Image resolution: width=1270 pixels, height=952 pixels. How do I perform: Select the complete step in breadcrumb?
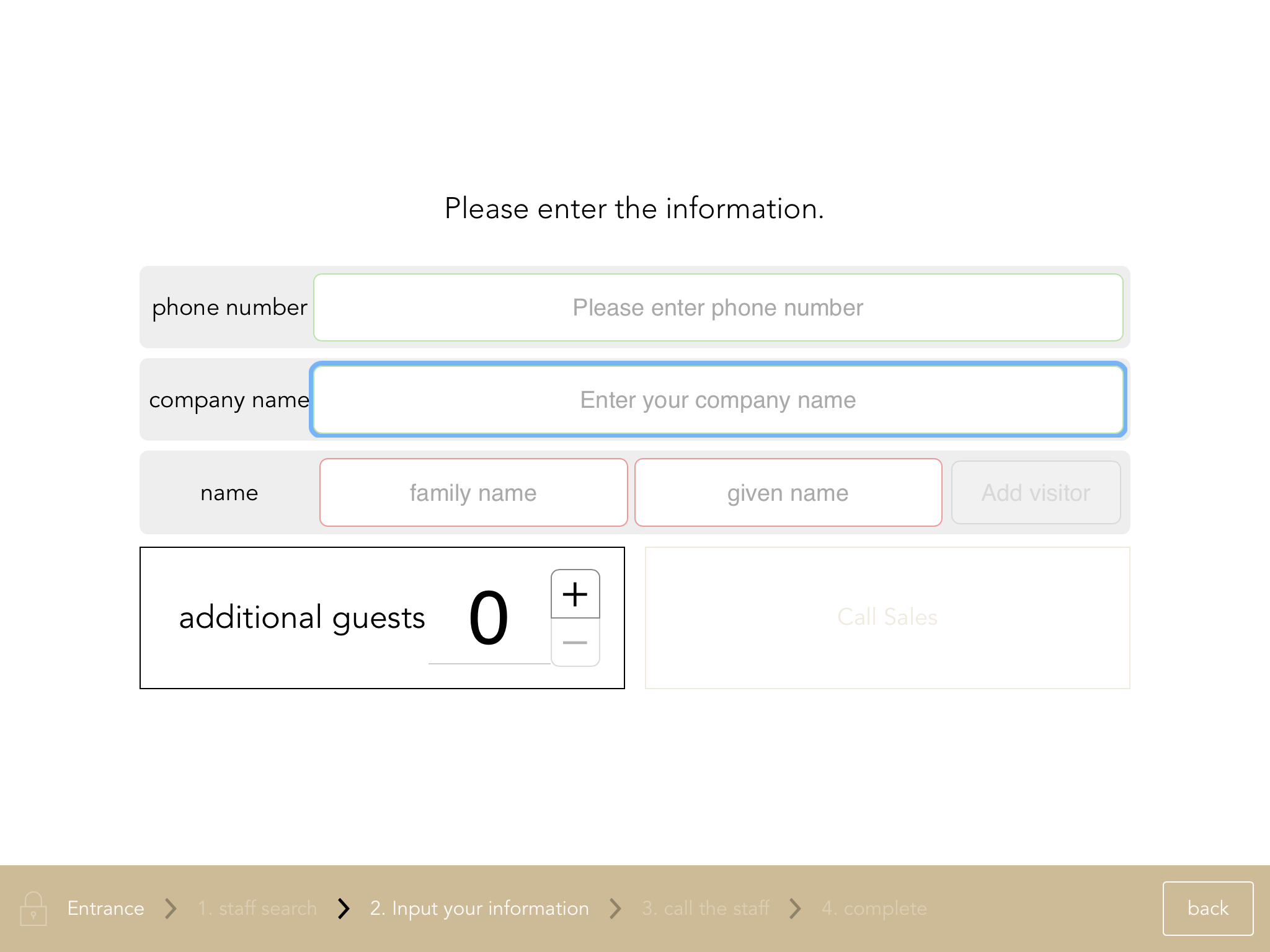(874, 908)
